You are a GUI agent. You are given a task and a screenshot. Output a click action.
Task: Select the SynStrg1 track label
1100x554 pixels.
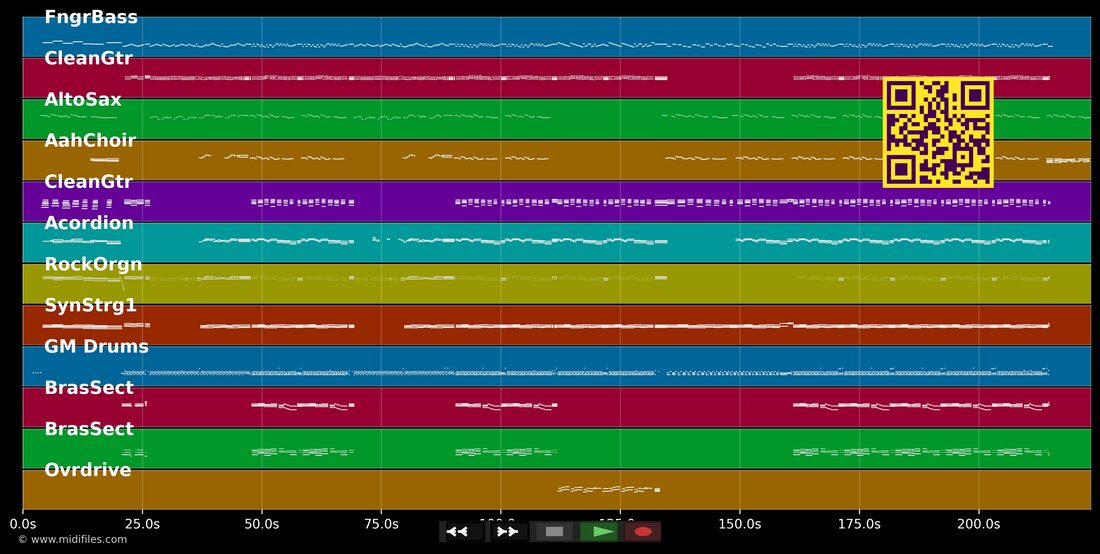(90, 306)
